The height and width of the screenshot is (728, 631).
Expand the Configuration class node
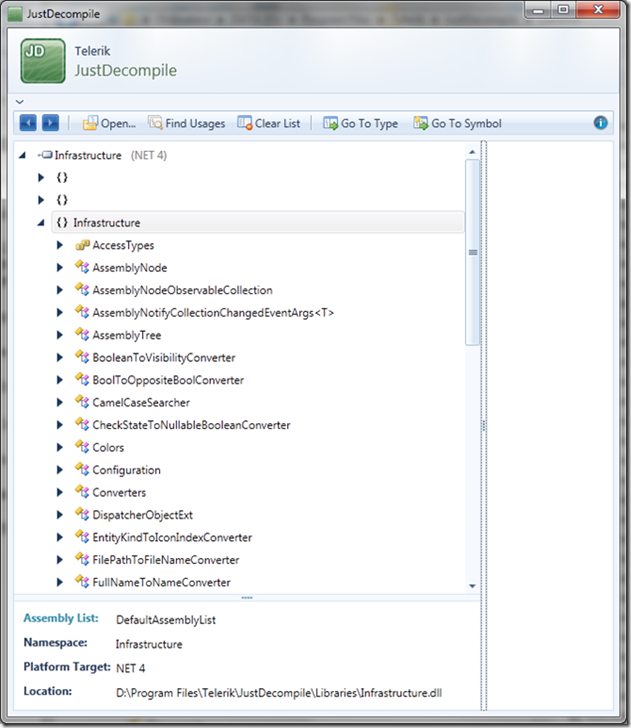tap(59, 470)
